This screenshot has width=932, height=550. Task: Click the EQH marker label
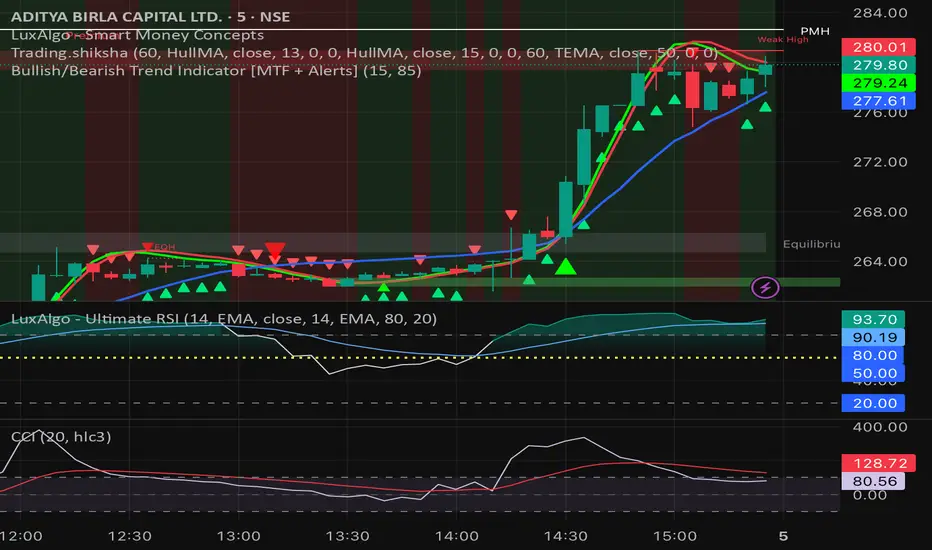click(165, 247)
